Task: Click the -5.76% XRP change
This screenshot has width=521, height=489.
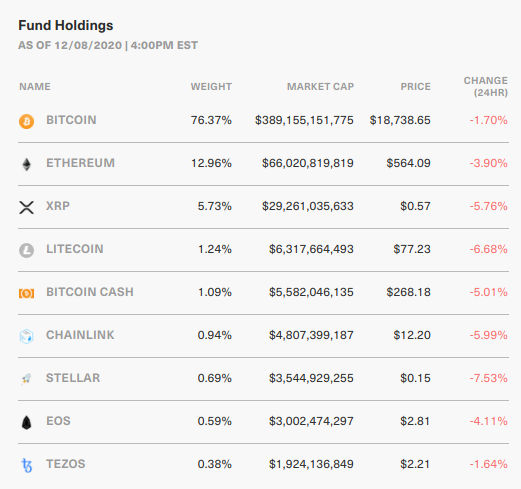Action: coord(489,206)
